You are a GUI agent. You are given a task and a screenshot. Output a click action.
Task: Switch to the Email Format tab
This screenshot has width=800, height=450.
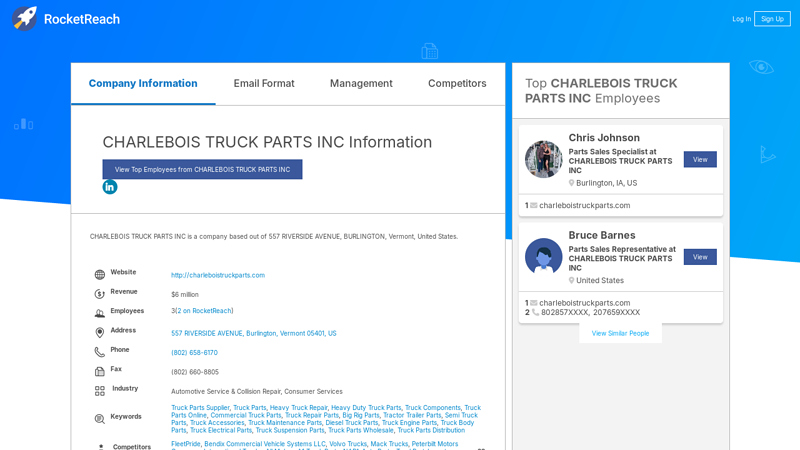click(264, 84)
